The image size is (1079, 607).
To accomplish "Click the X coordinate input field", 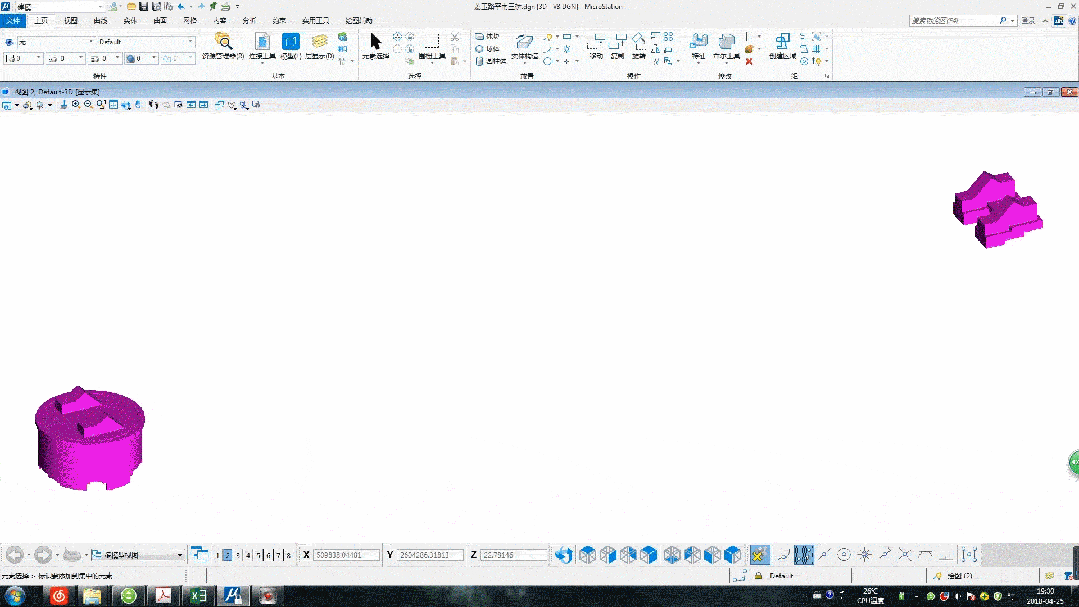I will coord(346,555).
